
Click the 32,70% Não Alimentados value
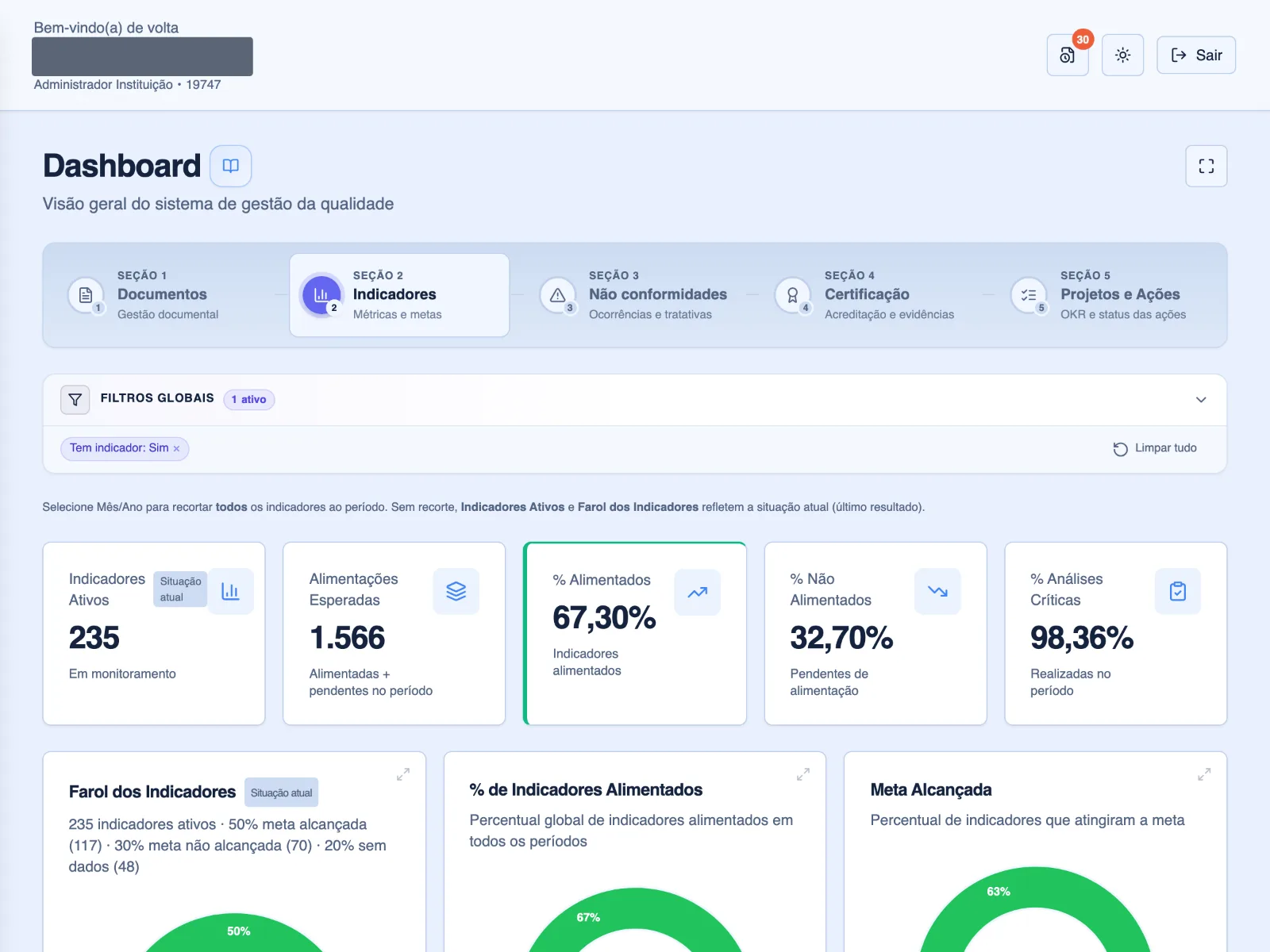tap(841, 638)
